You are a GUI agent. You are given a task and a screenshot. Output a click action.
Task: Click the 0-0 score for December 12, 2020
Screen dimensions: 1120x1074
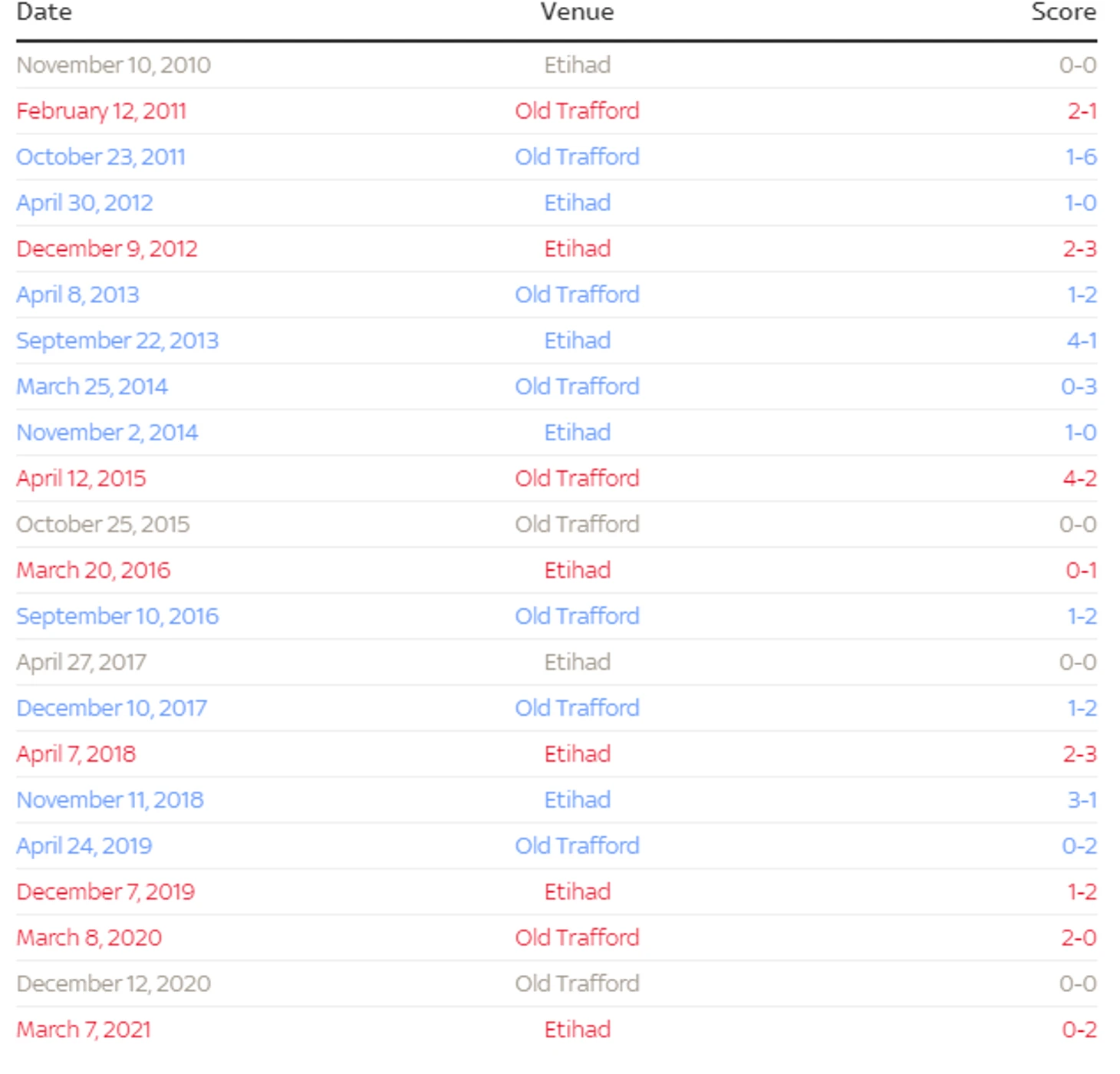(1078, 984)
